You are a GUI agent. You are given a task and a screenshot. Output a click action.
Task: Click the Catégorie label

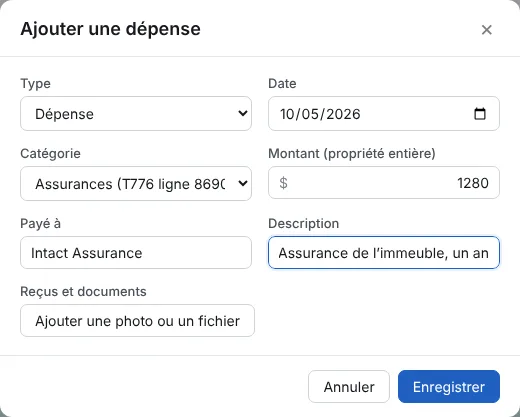[50, 154]
